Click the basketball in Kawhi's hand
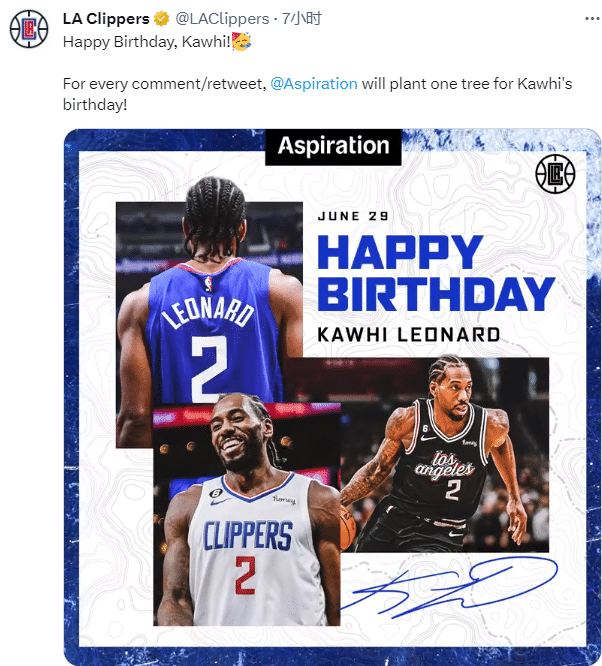Image resolution: width=602 pixels, height=666 pixels. [348, 529]
